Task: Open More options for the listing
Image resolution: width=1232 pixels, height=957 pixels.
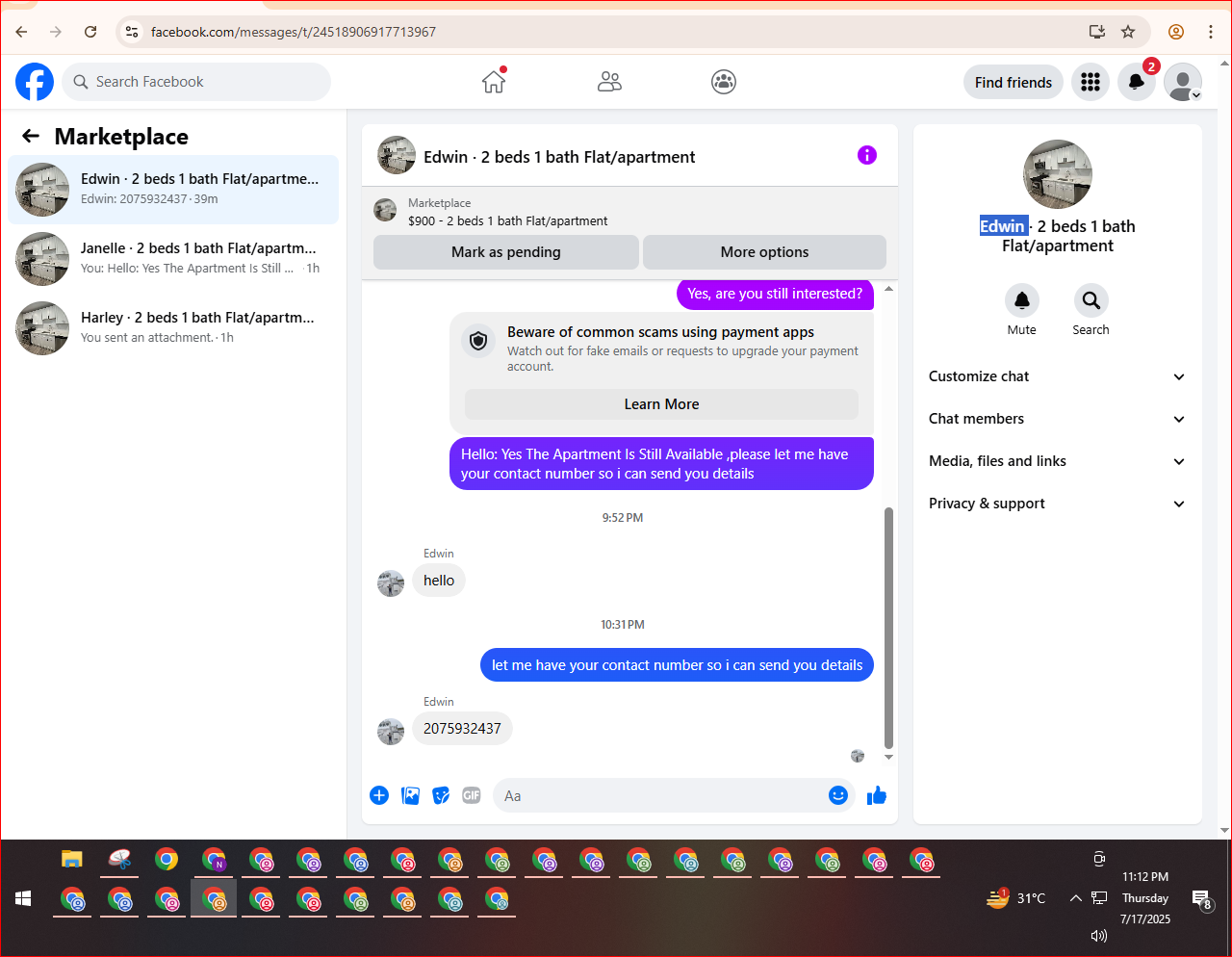Action: pyautogui.click(x=764, y=252)
